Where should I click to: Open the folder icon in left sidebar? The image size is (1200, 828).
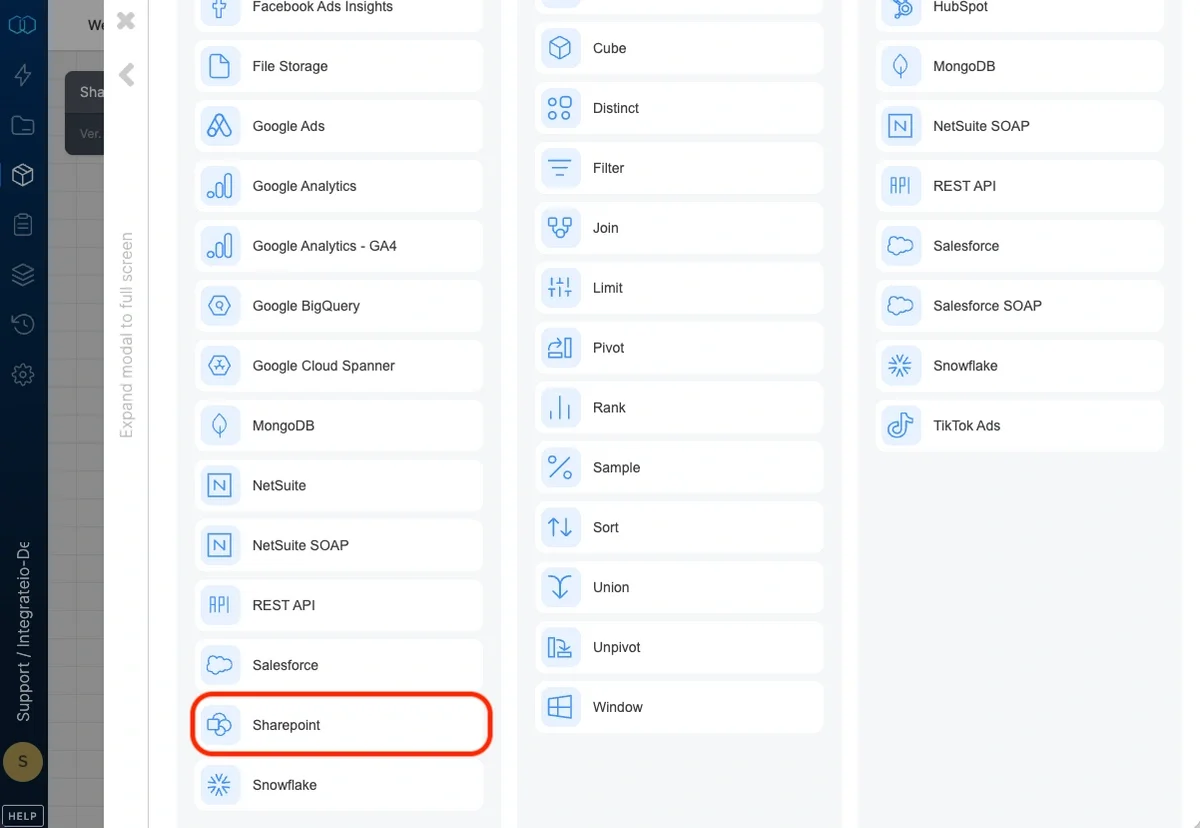23,125
